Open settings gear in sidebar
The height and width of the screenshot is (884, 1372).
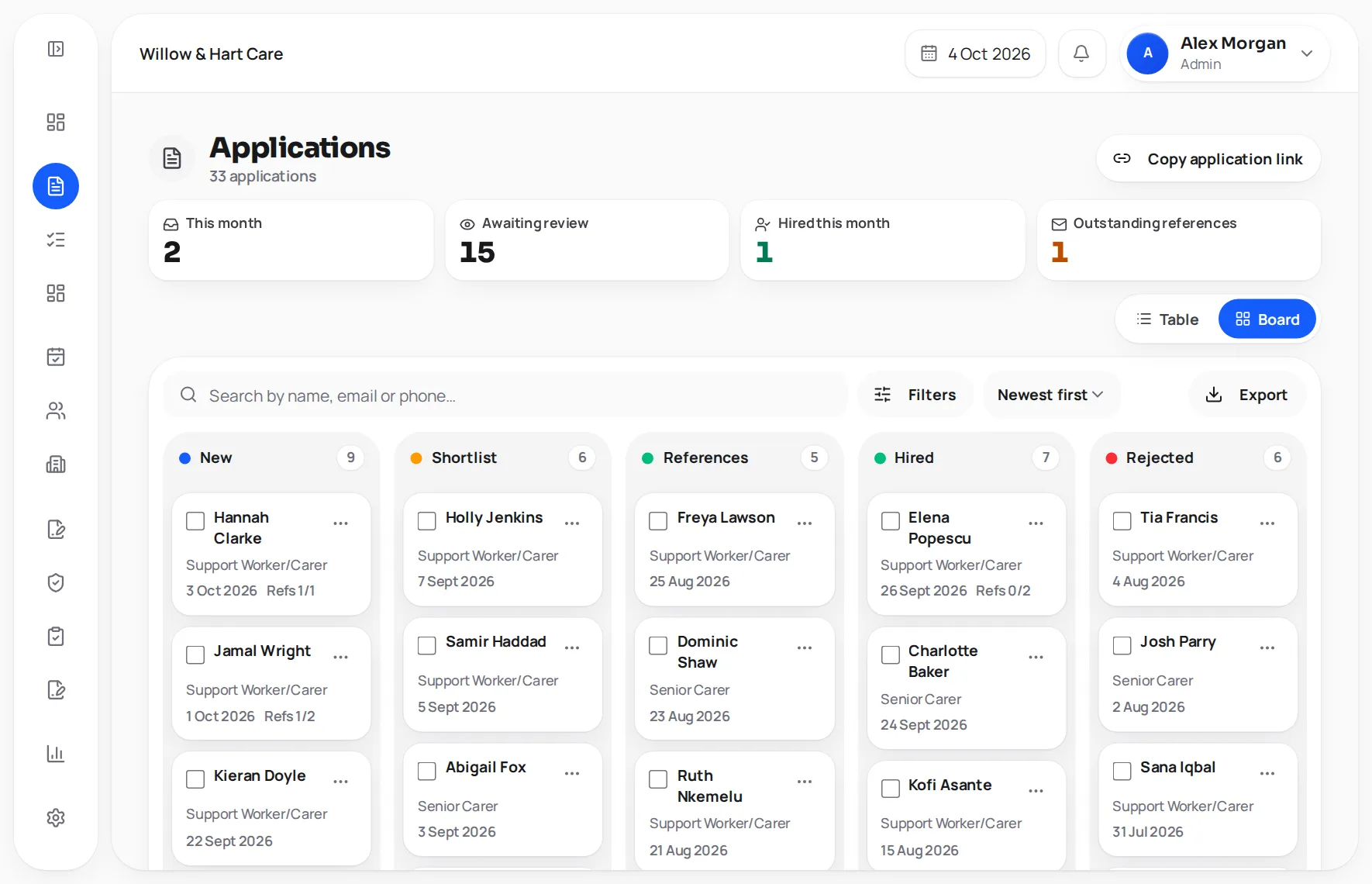coord(56,817)
